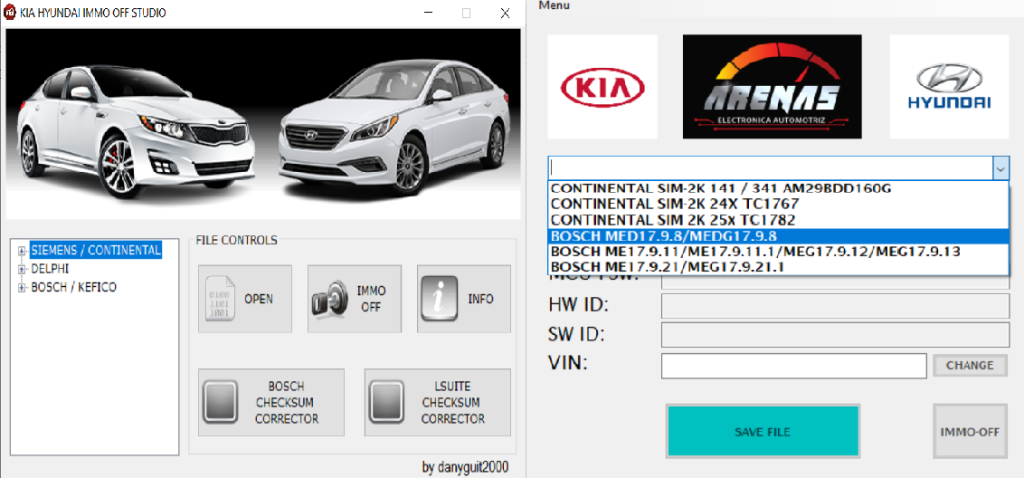Screen dimensions: 1024x478
Task: Click the OPEN button with binary file icon
Action: pyautogui.click(x=245, y=298)
